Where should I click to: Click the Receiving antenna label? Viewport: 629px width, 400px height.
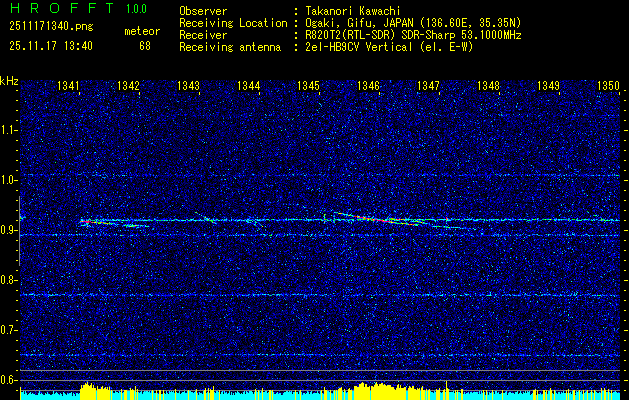pos(230,47)
